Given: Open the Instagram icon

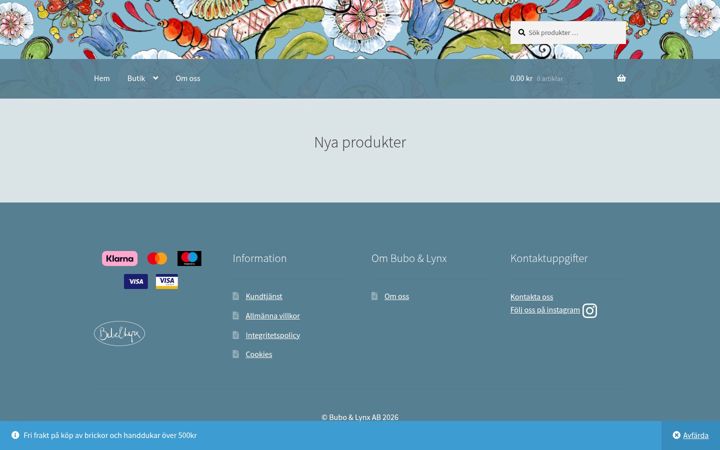Looking at the screenshot, I should point(590,311).
